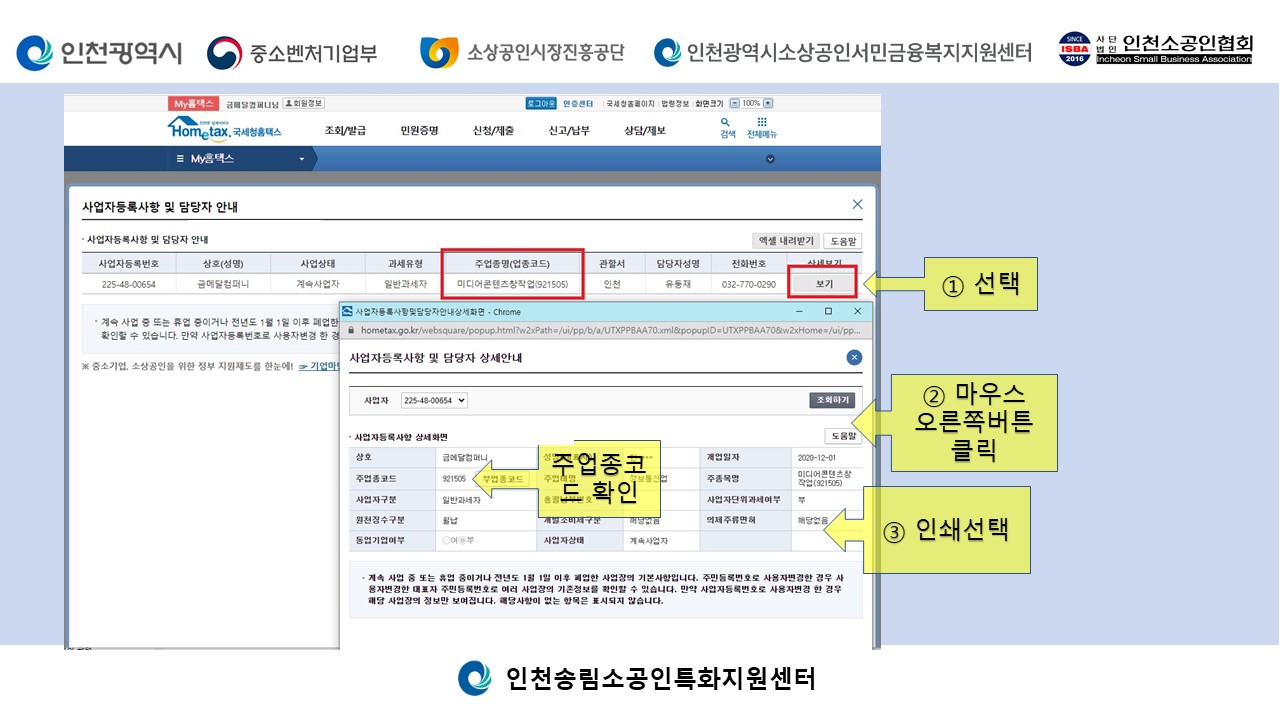Open the 조회/발급 menu

pyautogui.click(x=345, y=130)
